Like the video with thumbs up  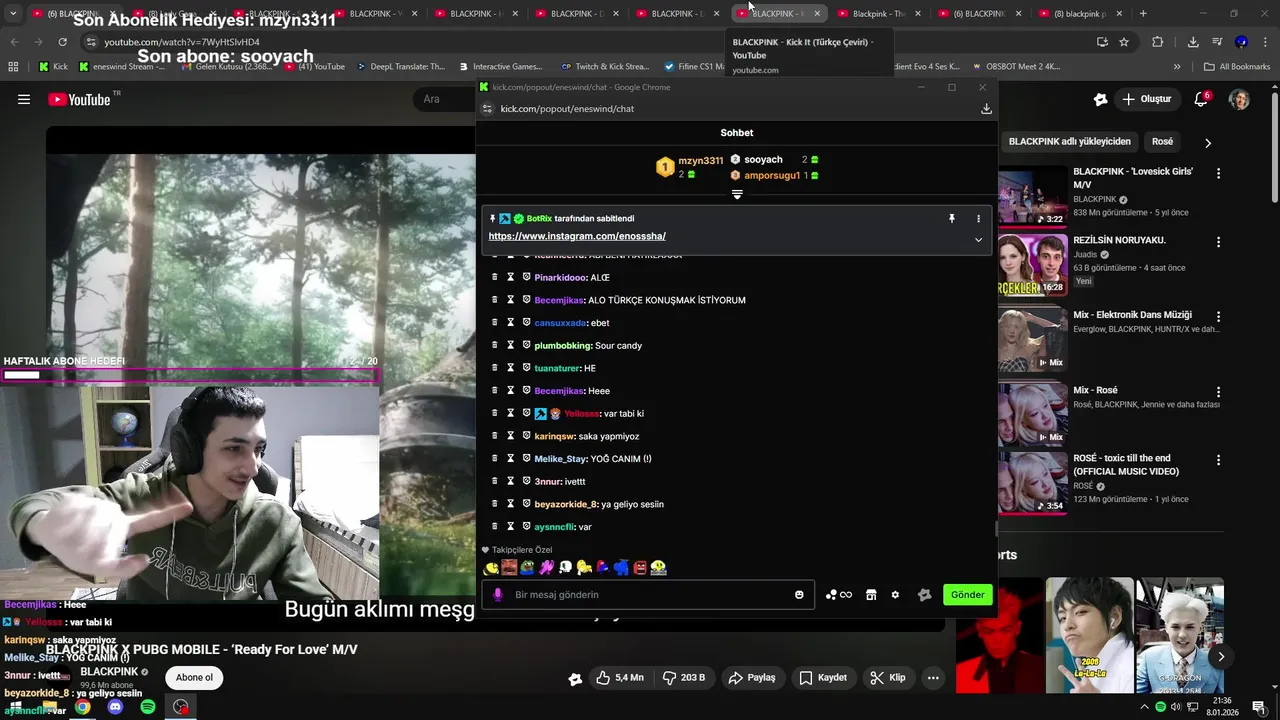pyautogui.click(x=620, y=677)
